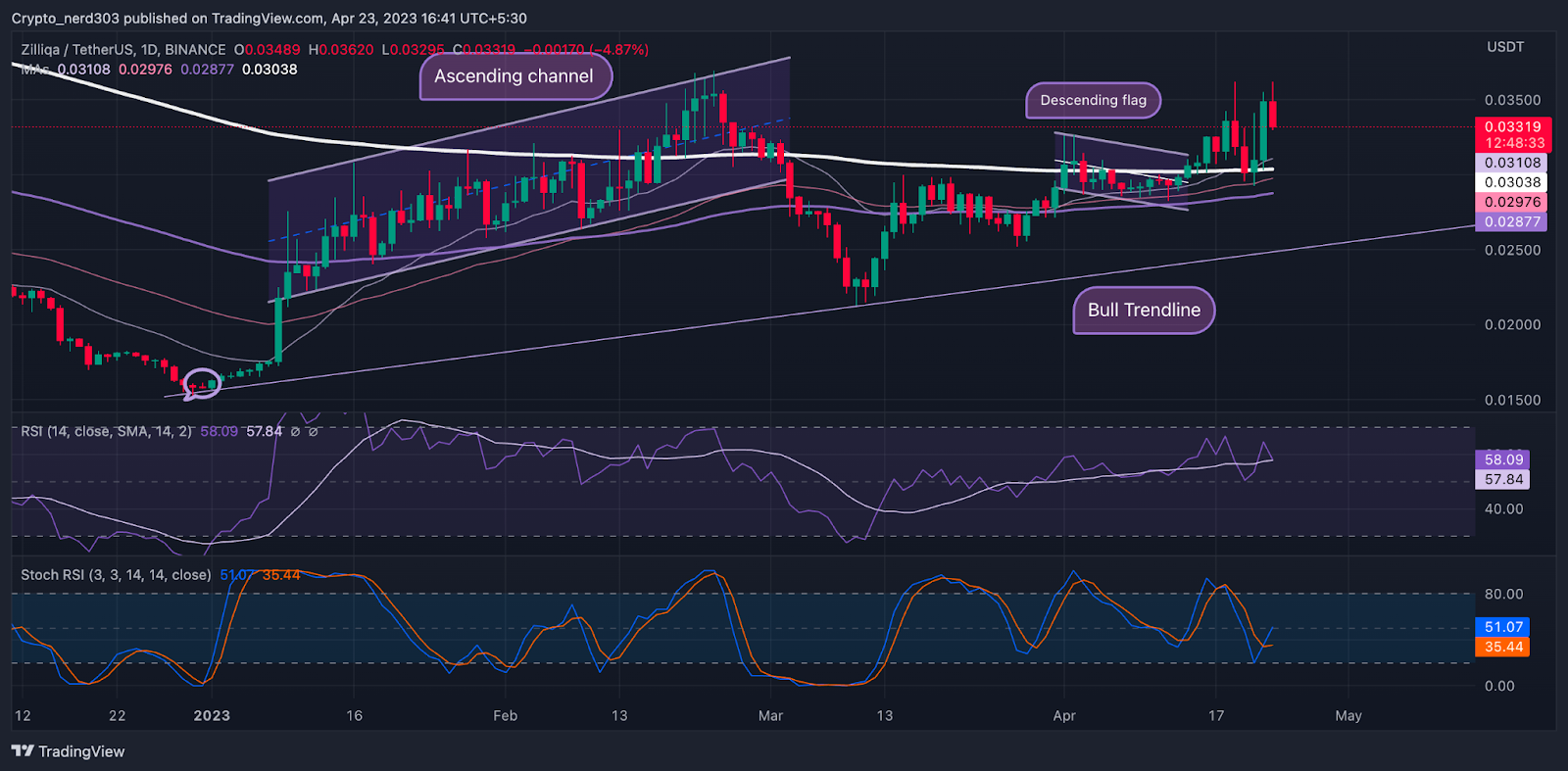Image resolution: width=1568 pixels, height=771 pixels.
Task: Click white 0.03038 in the MAs legend
Action: (x=269, y=70)
